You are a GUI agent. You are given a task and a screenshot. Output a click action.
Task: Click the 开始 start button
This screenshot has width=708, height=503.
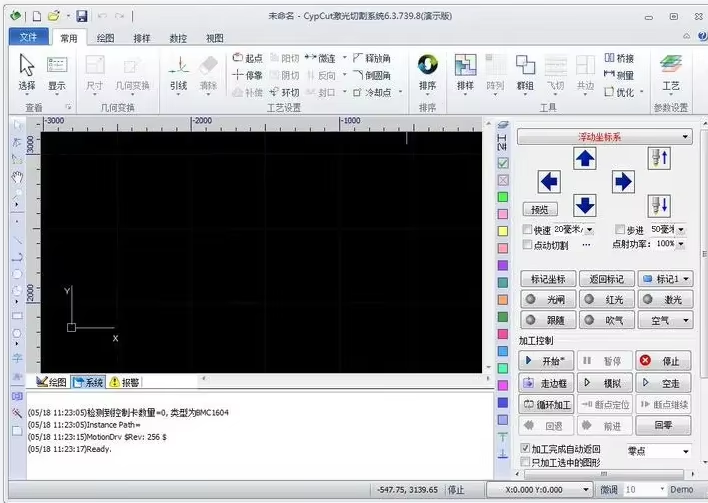coord(546,361)
